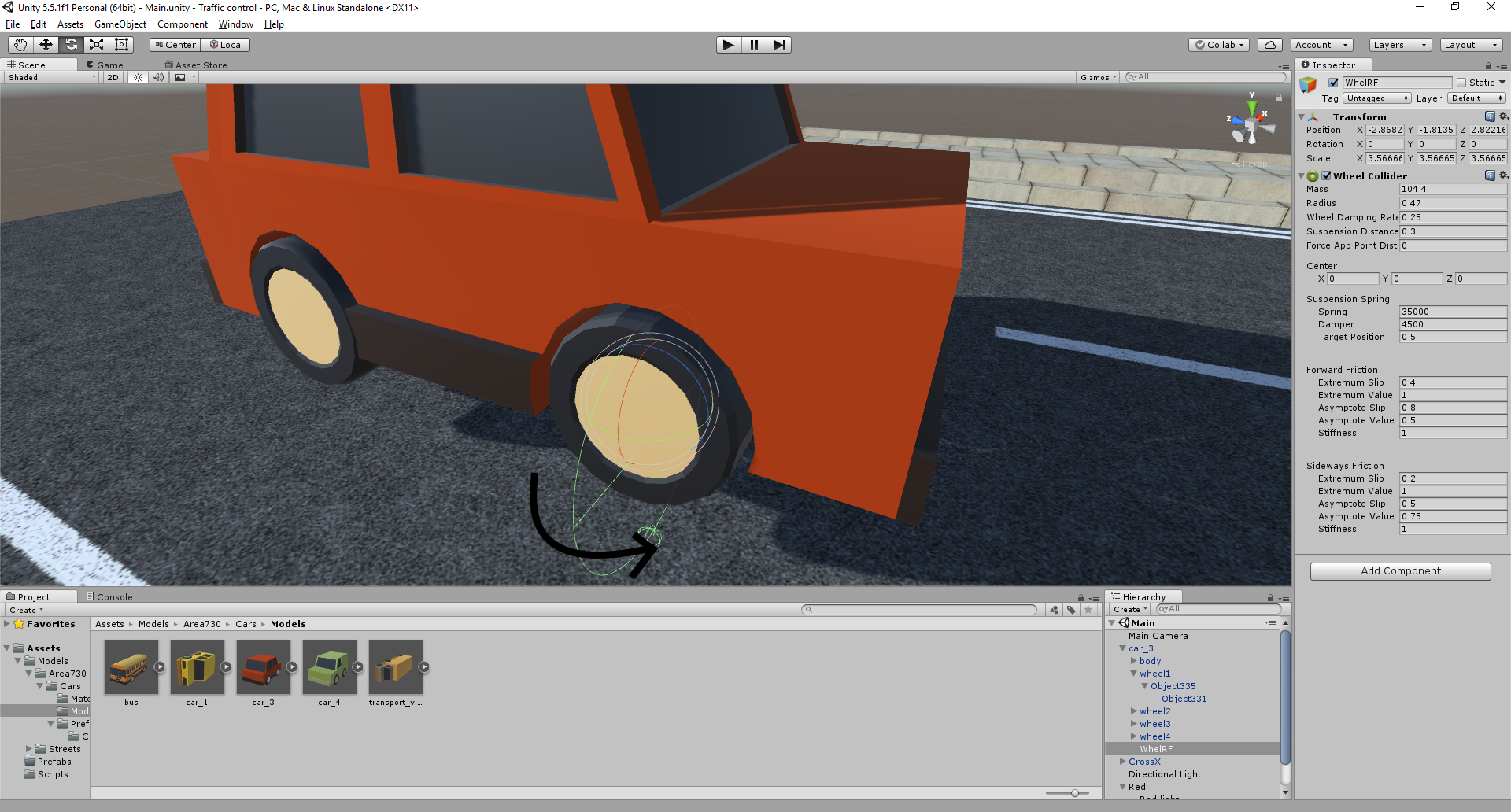The height and width of the screenshot is (812, 1511).
Task: Click the favorites star icon in Project
Action: tap(1088, 610)
